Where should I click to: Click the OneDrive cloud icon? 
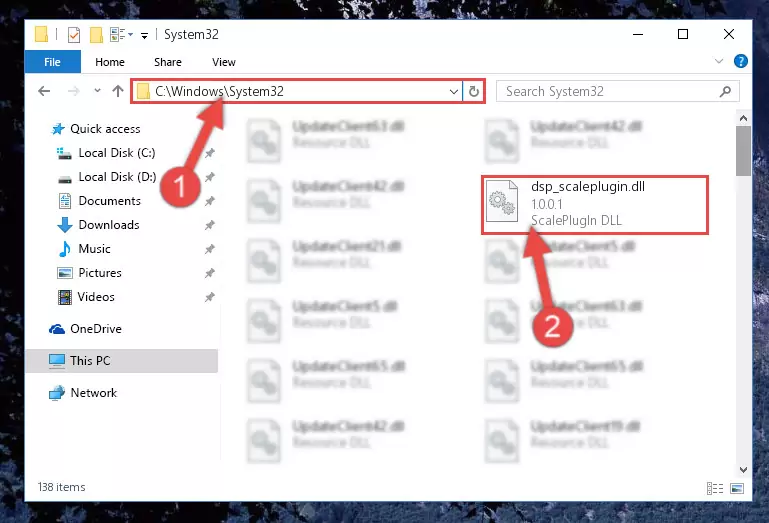pos(57,329)
